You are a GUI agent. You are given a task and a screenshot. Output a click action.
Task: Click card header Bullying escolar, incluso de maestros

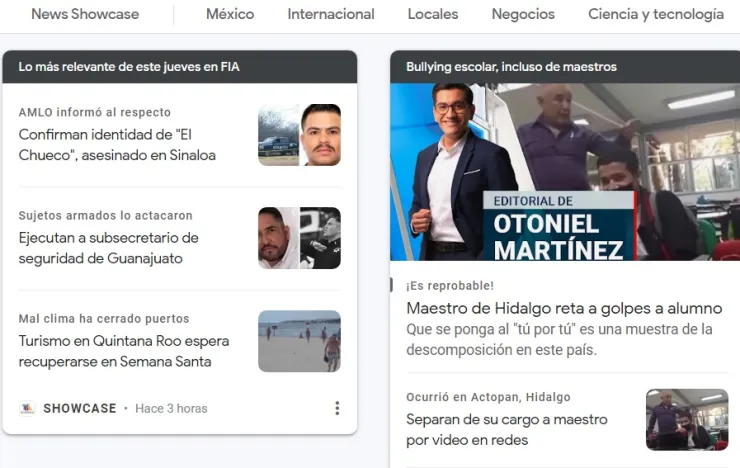[511, 67]
